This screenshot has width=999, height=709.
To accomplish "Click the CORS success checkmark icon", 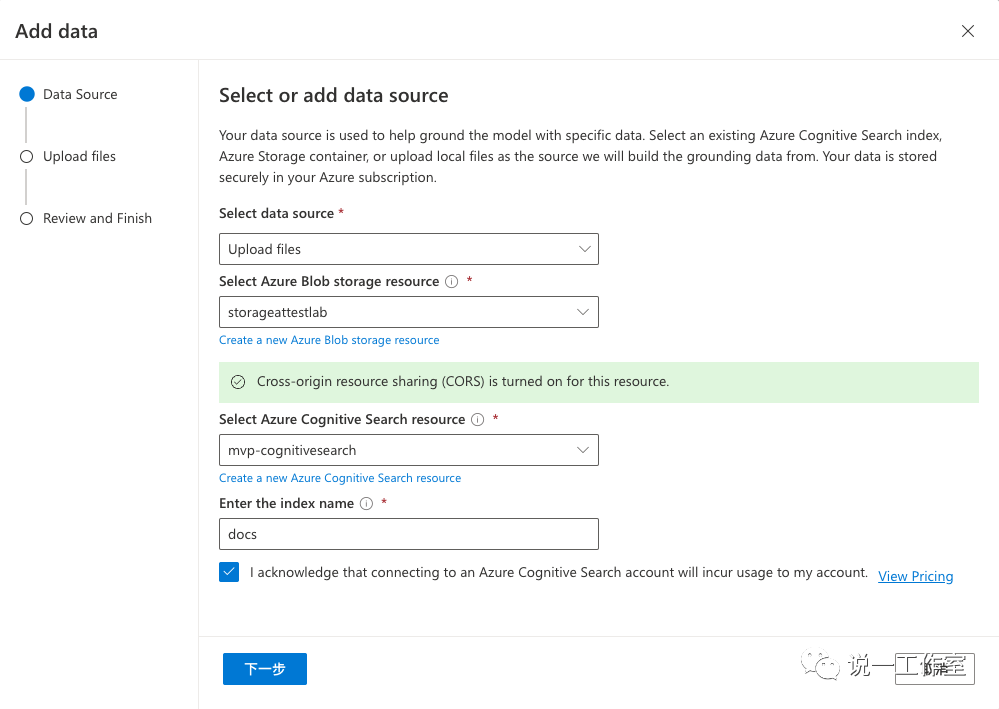I will (x=238, y=382).
